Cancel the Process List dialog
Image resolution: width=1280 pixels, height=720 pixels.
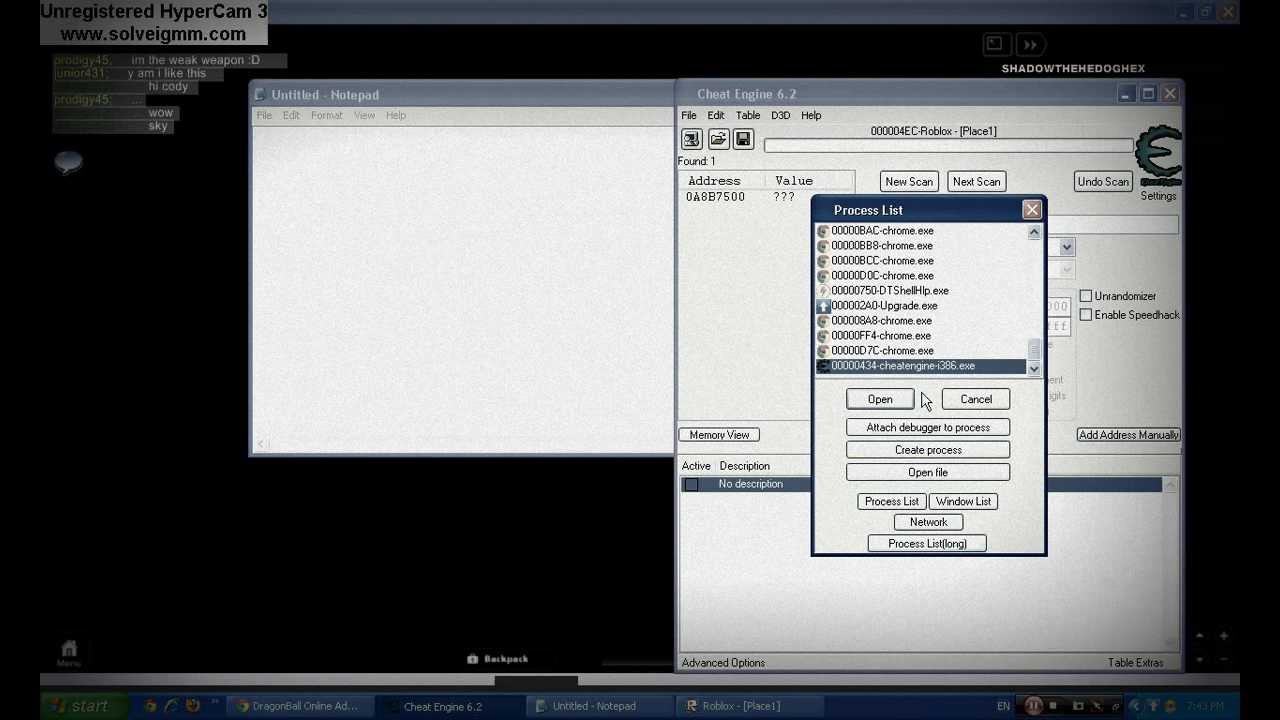(x=976, y=400)
